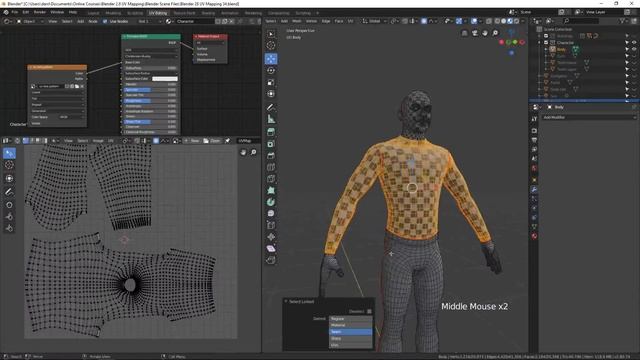Choose Seam in the delimit dropdown list

[x=351, y=332]
